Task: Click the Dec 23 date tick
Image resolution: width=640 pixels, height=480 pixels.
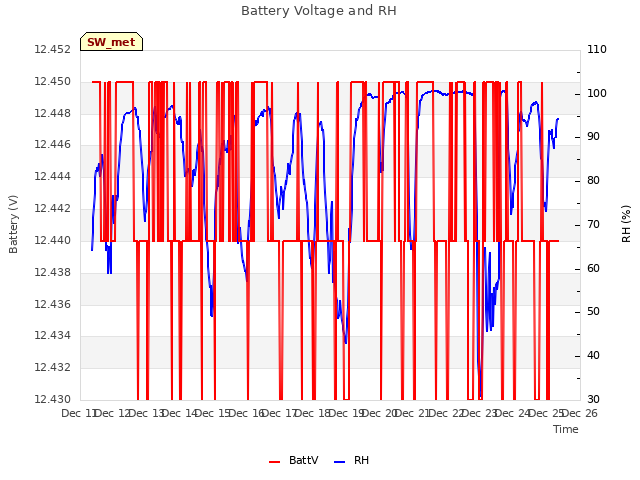Action: (480, 414)
